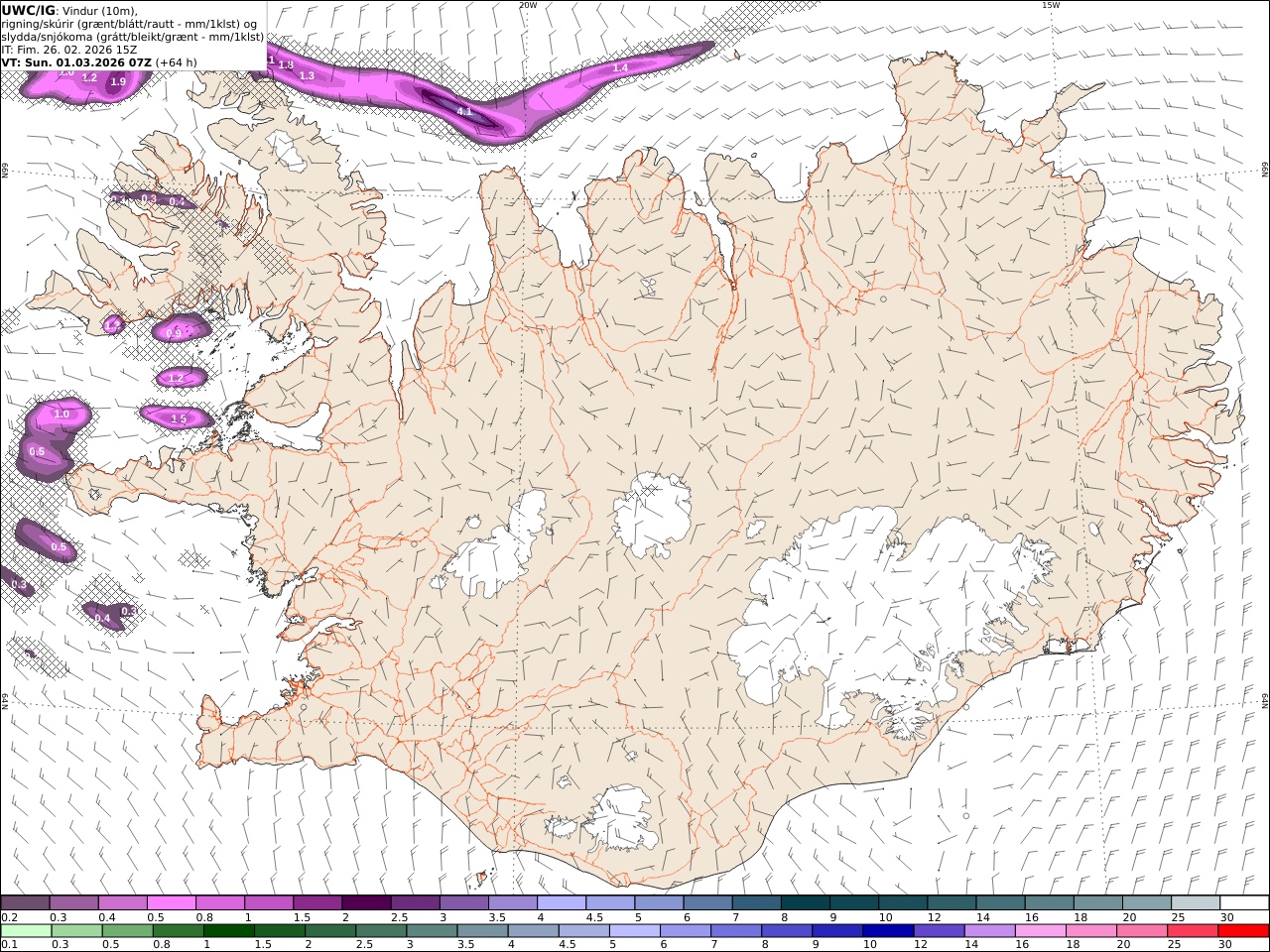The width and height of the screenshot is (1270, 952).
Task: Pick the darkest purple swatch between 2 and 2.5
Action: click(x=366, y=903)
